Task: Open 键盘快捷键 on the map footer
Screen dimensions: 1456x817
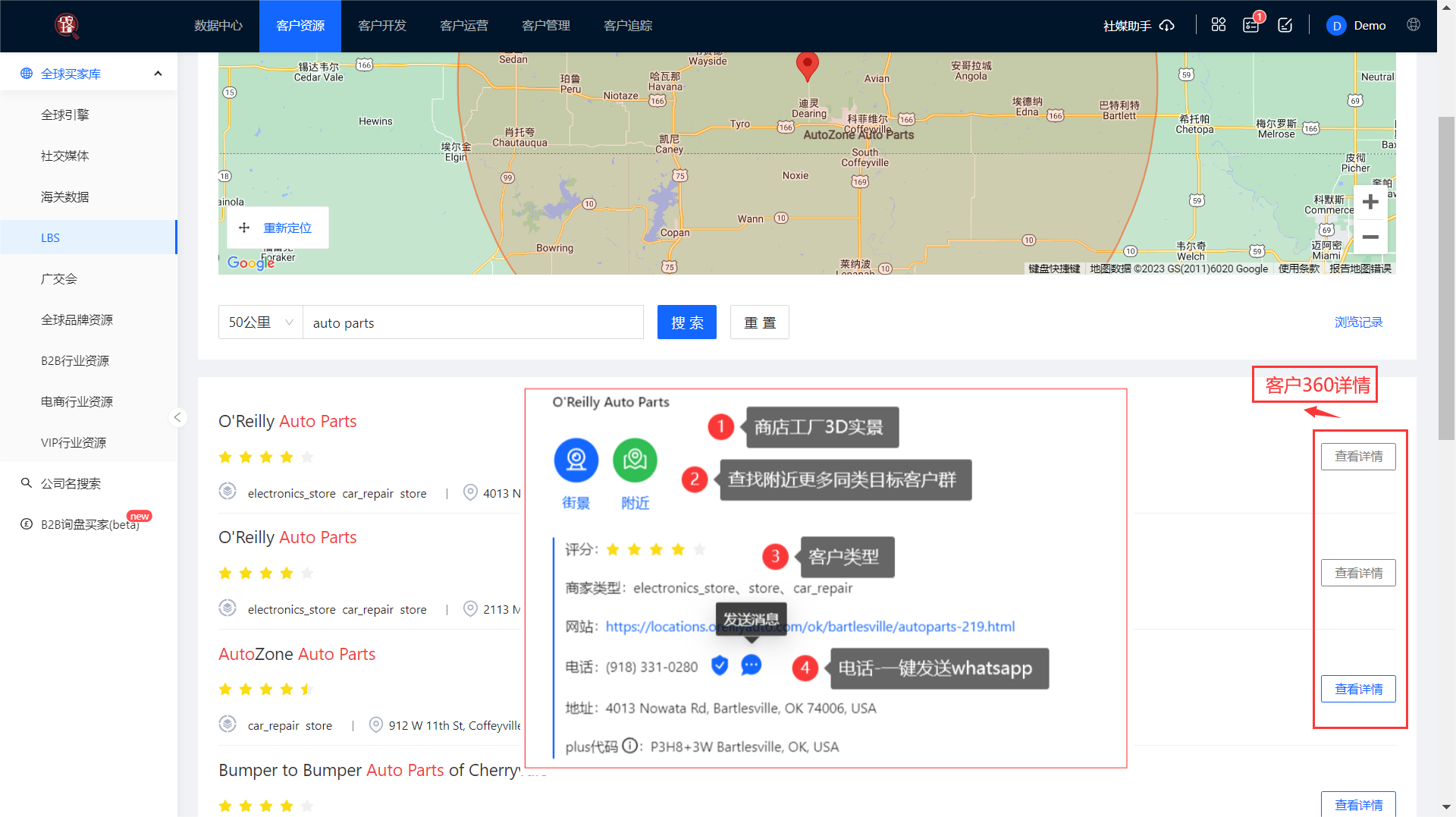Action: (1054, 269)
